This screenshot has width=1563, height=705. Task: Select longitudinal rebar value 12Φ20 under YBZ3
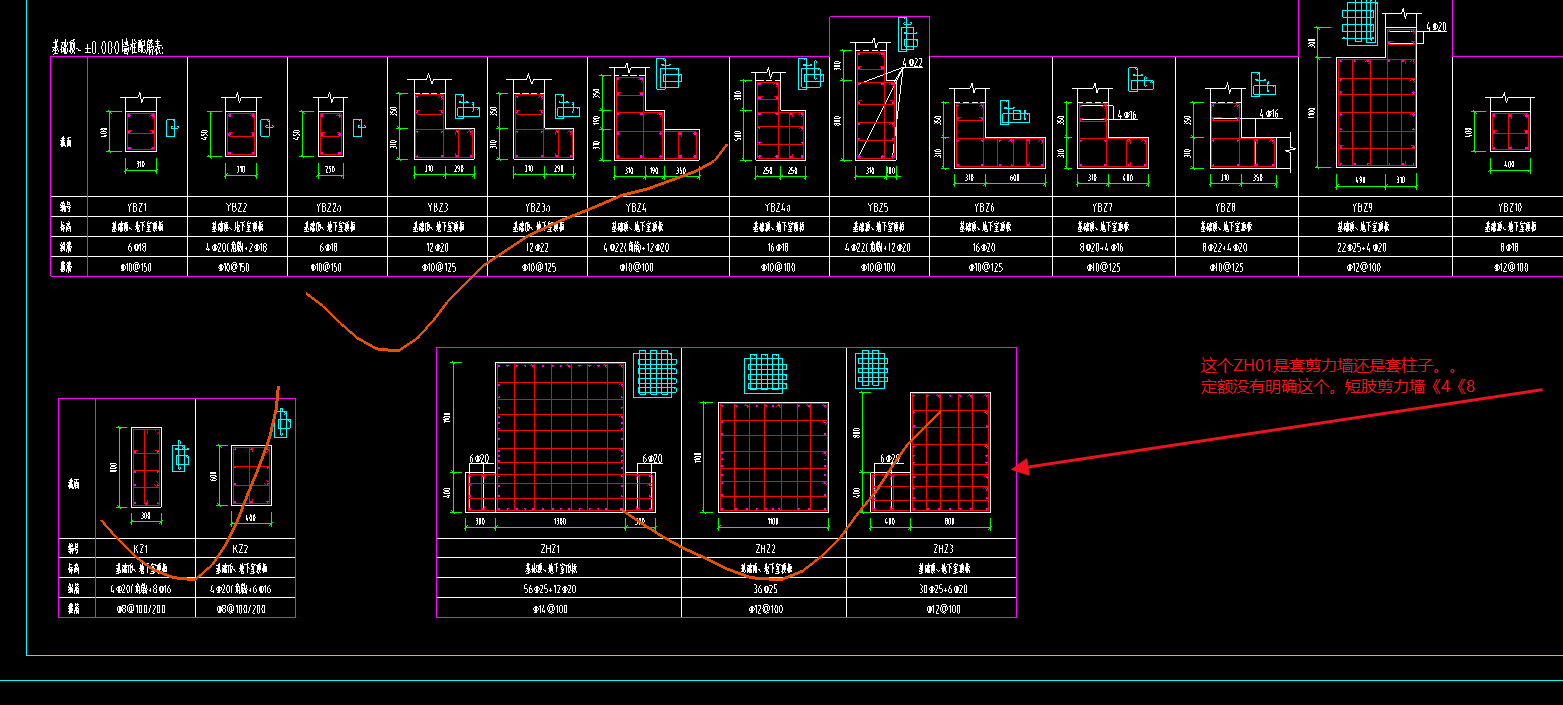(437, 247)
